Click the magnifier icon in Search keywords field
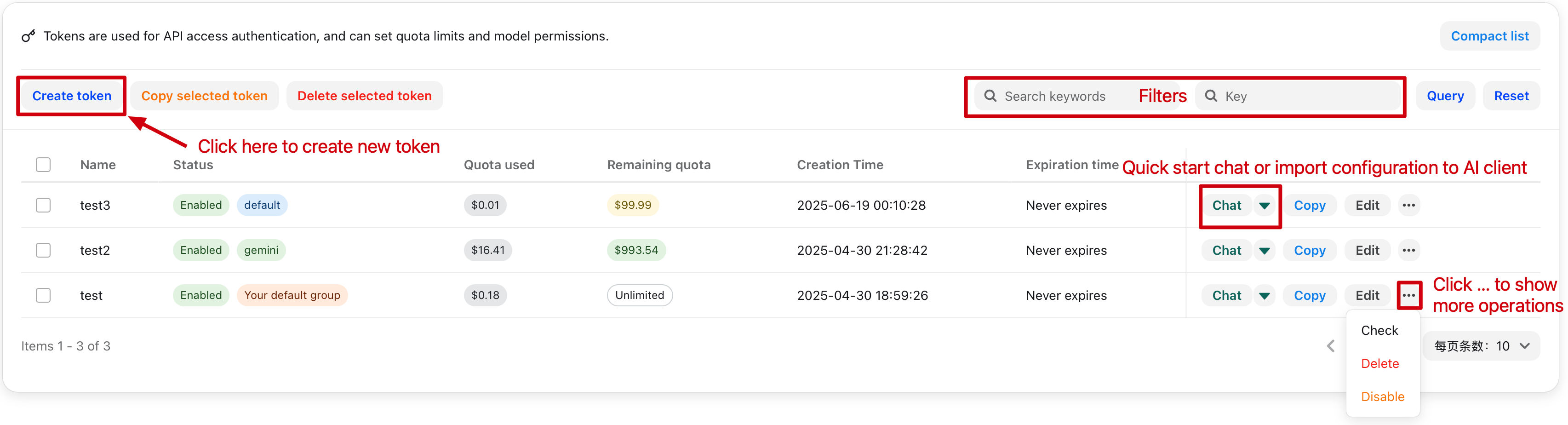The width and height of the screenshot is (1568, 425). pos(990,96)
